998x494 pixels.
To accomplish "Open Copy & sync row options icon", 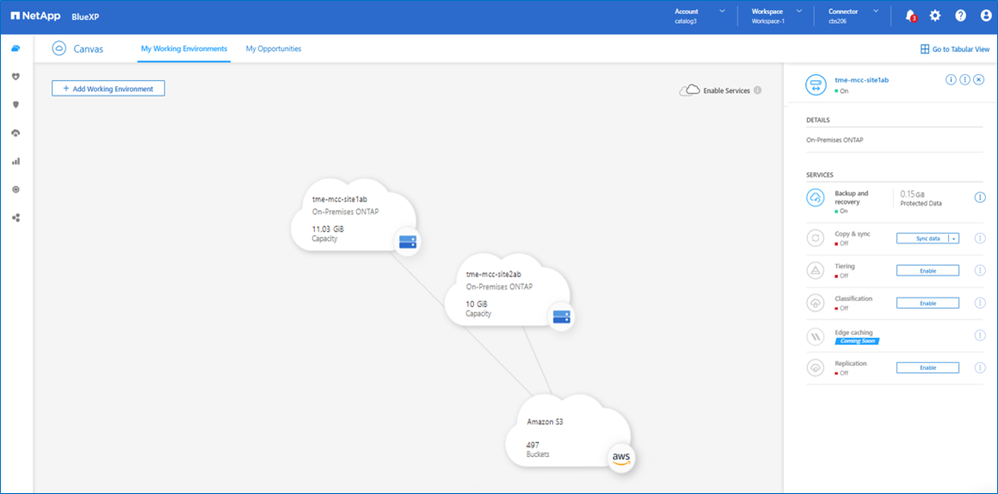I will [980, 238].
